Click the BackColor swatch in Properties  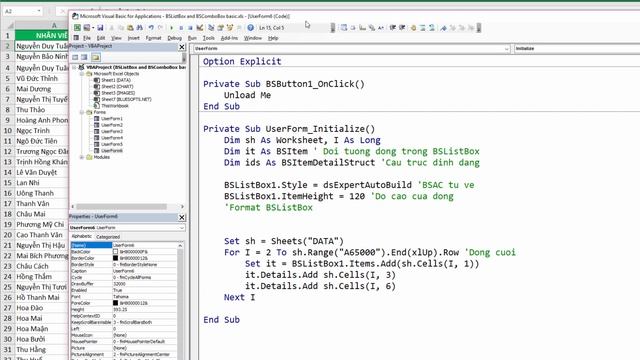pyautogui.click(x=116, y=252)
